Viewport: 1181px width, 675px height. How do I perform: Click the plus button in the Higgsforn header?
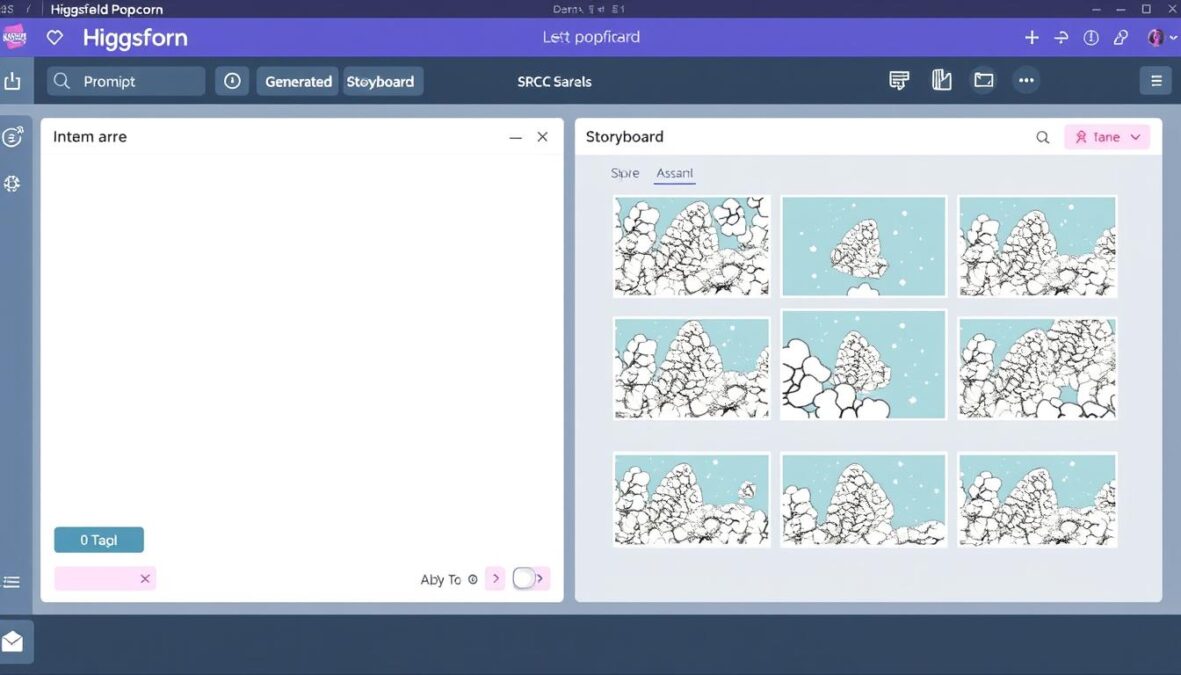[x=1031, y=36]
